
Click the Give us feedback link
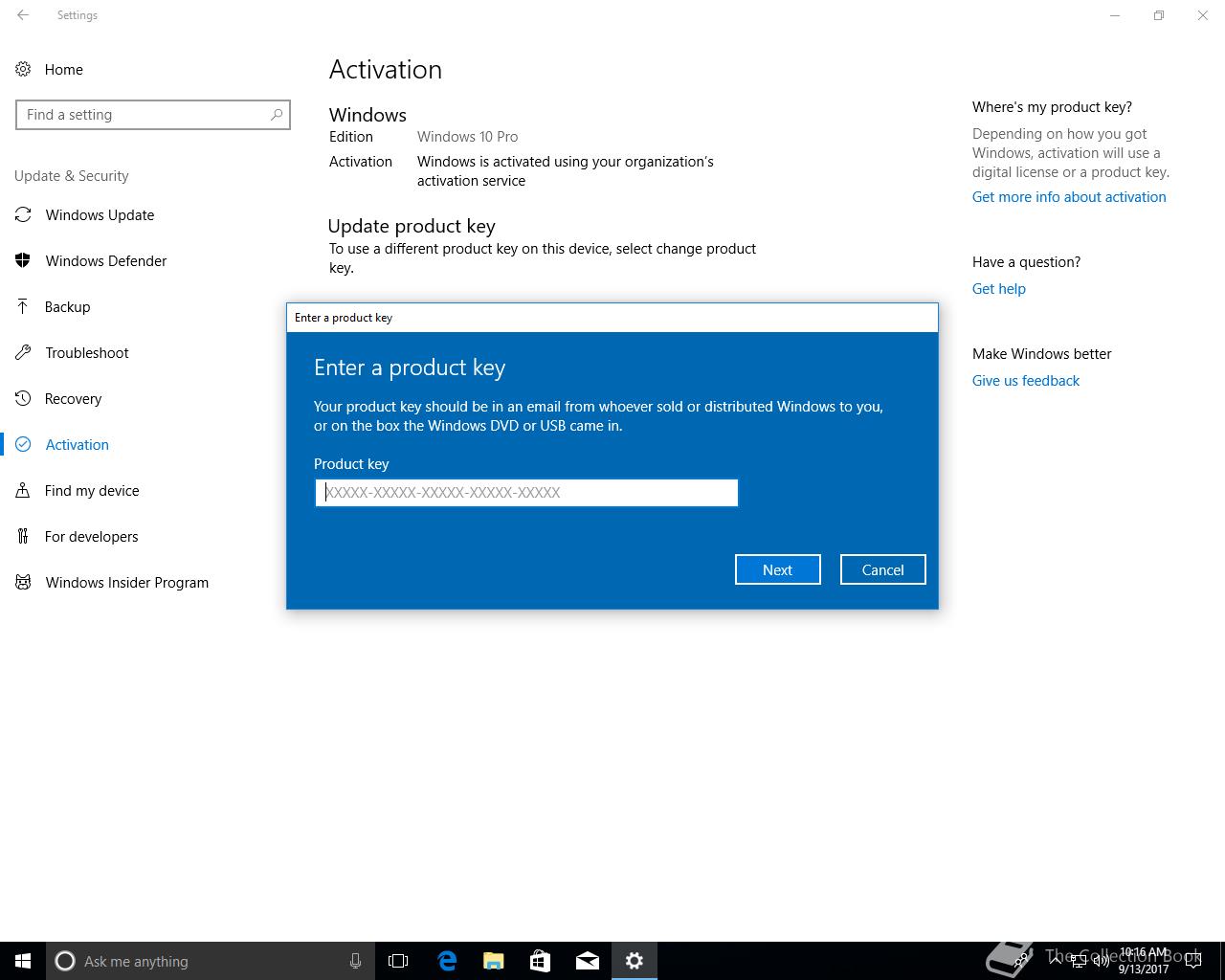[x=1026, y=381]
